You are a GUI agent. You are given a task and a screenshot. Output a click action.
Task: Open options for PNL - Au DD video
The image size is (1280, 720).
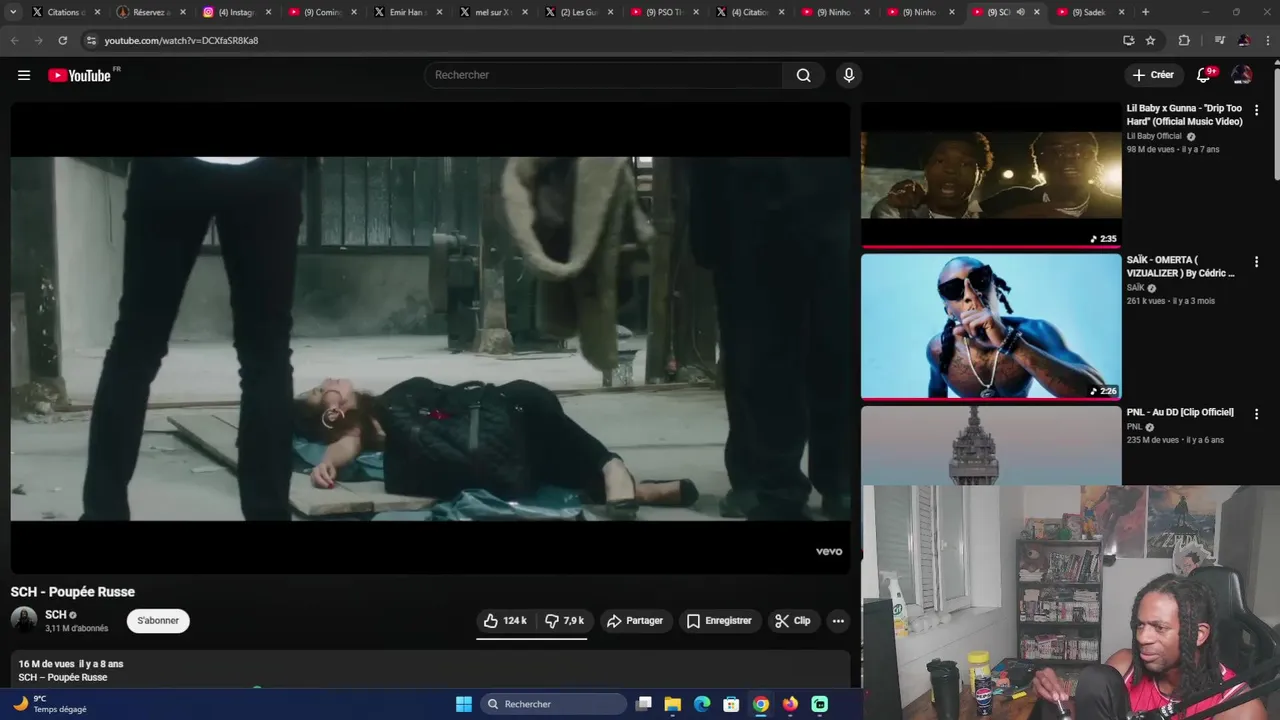[1256, 414]
